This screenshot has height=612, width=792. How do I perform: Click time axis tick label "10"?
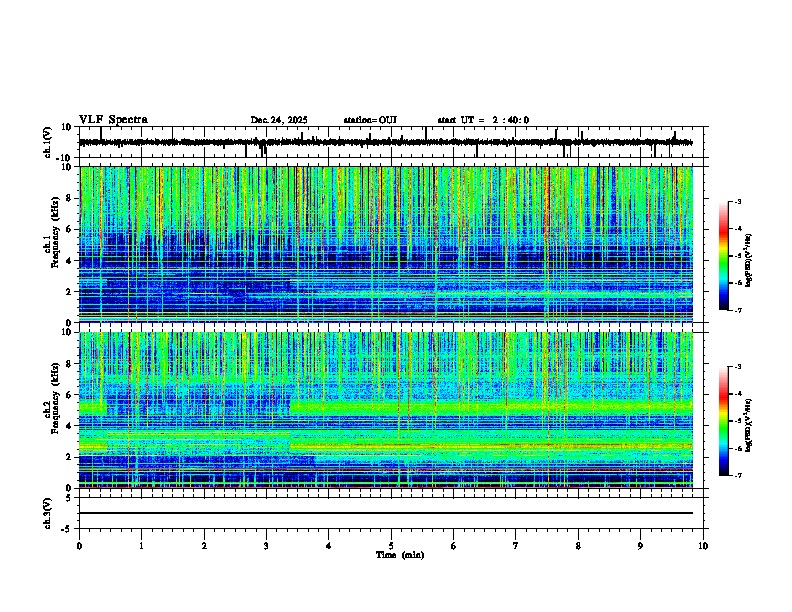[703, 546]
